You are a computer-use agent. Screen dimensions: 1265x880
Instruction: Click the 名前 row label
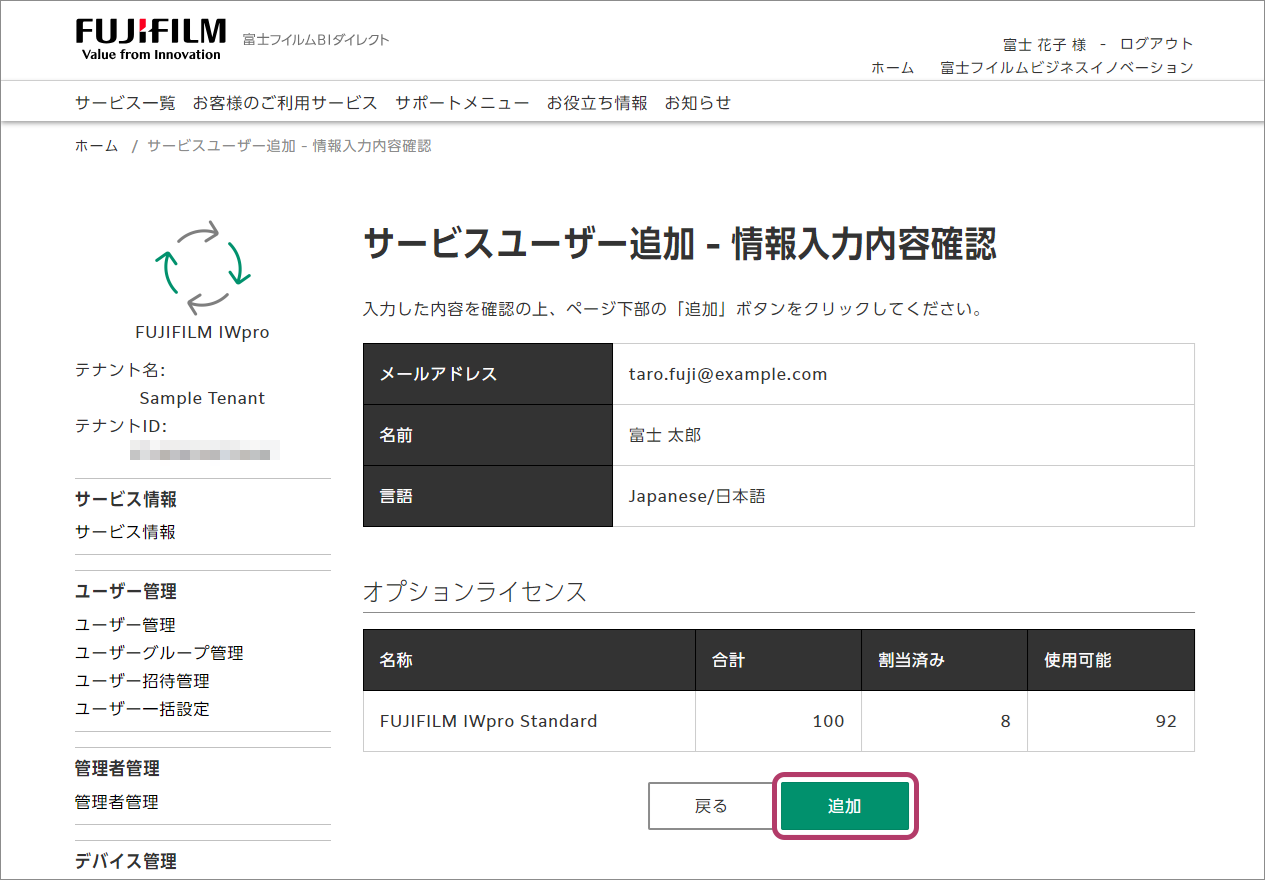396,436
